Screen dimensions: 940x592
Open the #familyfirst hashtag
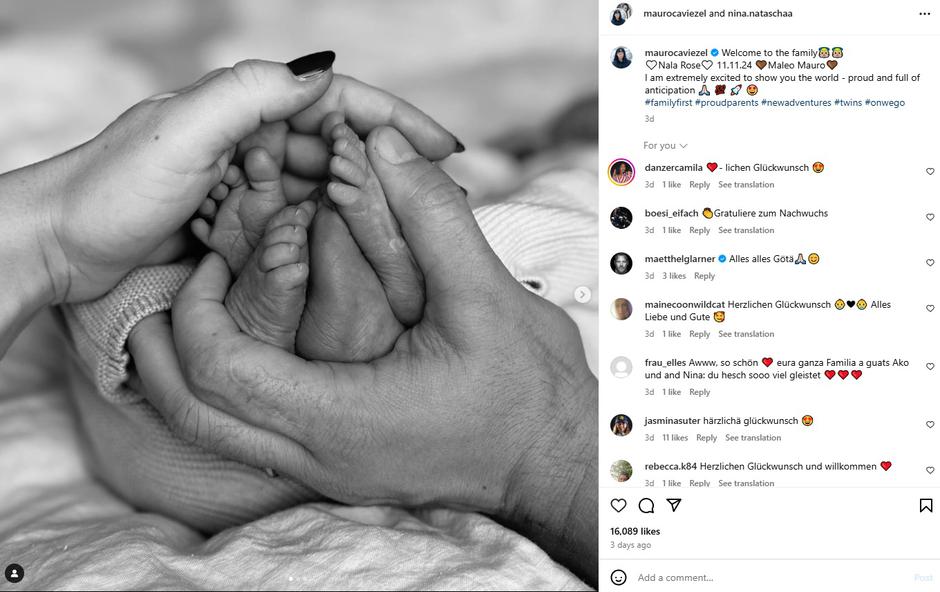668,102
